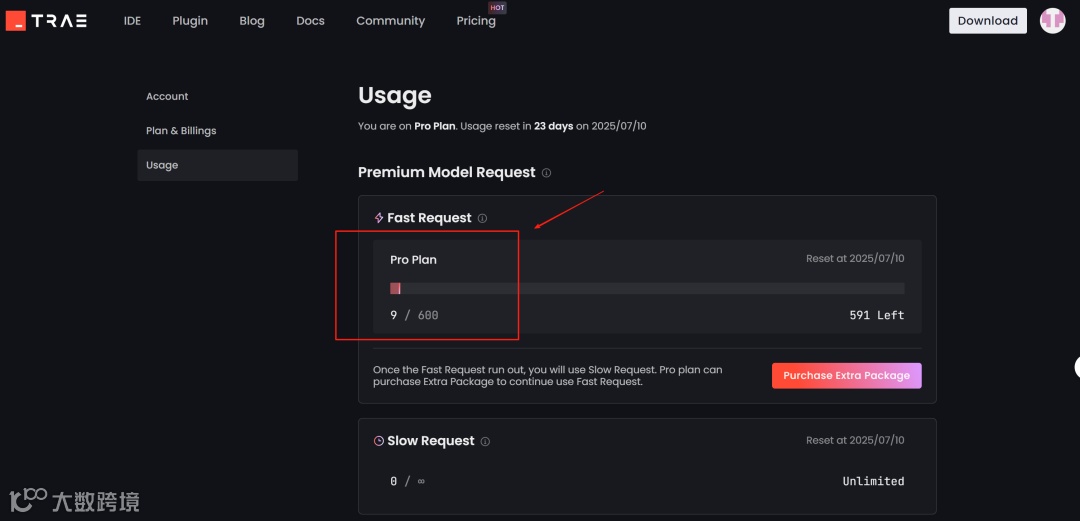Select Account in the sidebar
The height and width of the screenshot is (521, 1080).
click(x=167, y=97)
